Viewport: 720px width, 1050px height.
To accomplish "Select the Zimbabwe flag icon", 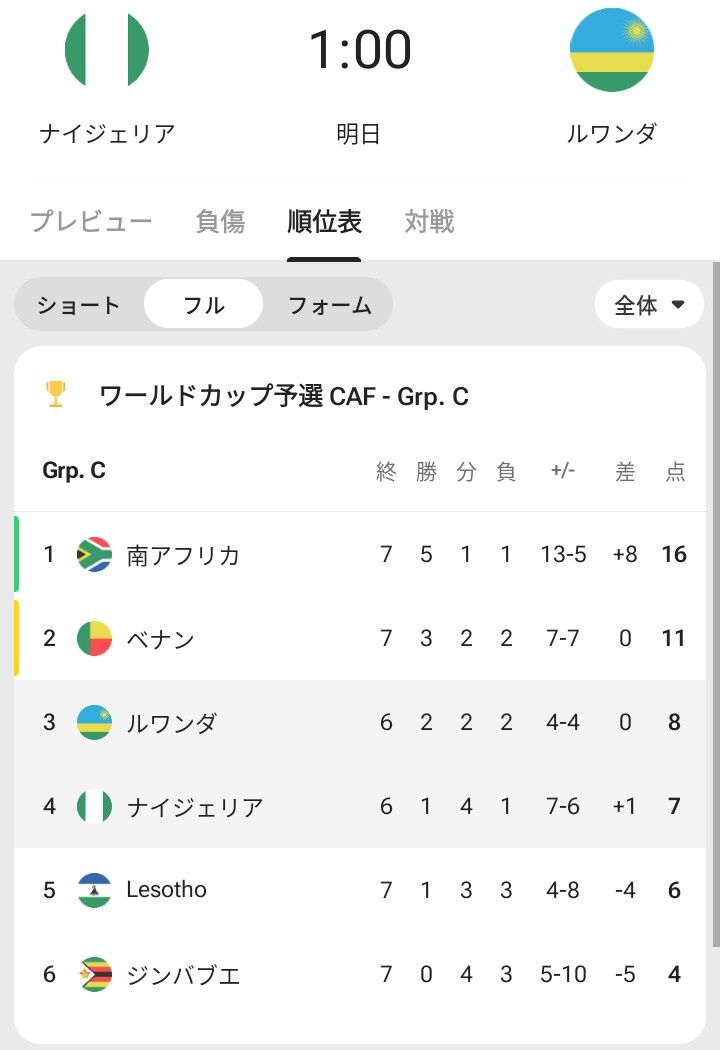I will (94, 974).
